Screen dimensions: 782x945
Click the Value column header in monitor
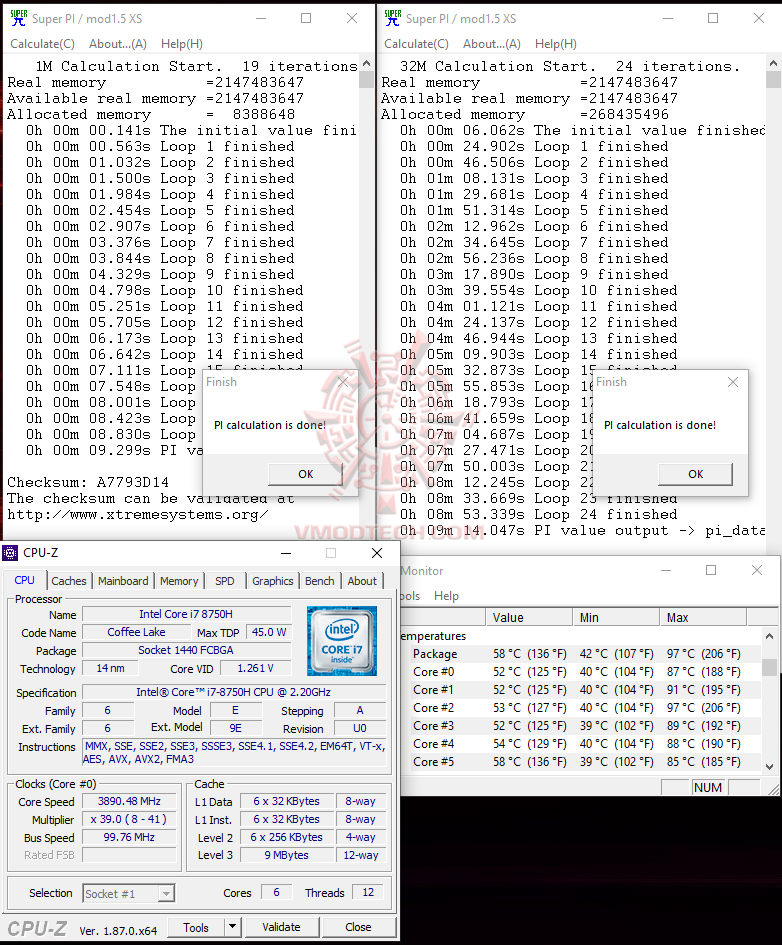tap(529, 617)
